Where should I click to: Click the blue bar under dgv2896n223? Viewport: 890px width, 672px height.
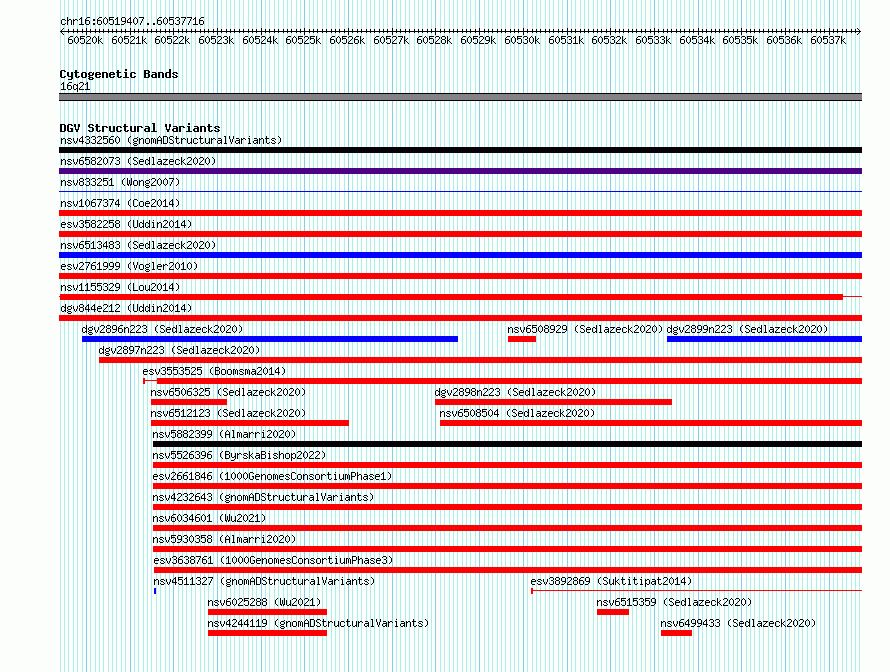[x=270, y=339]
